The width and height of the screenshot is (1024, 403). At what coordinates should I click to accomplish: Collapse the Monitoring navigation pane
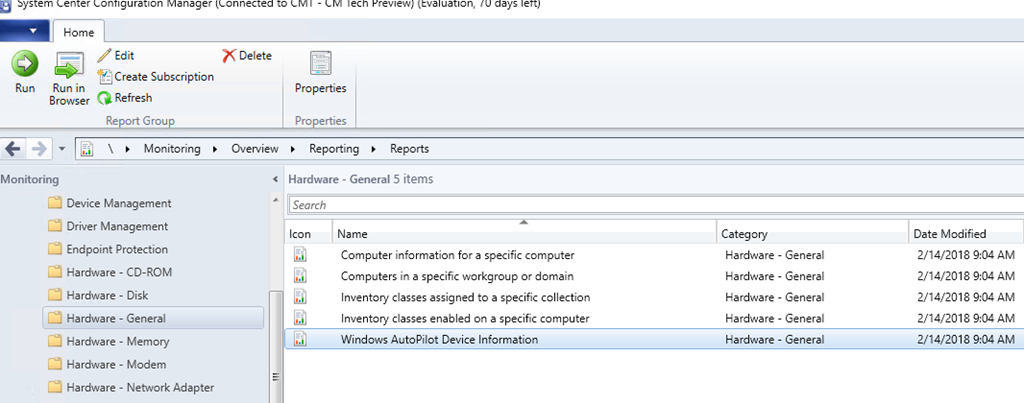click(275, 179)
